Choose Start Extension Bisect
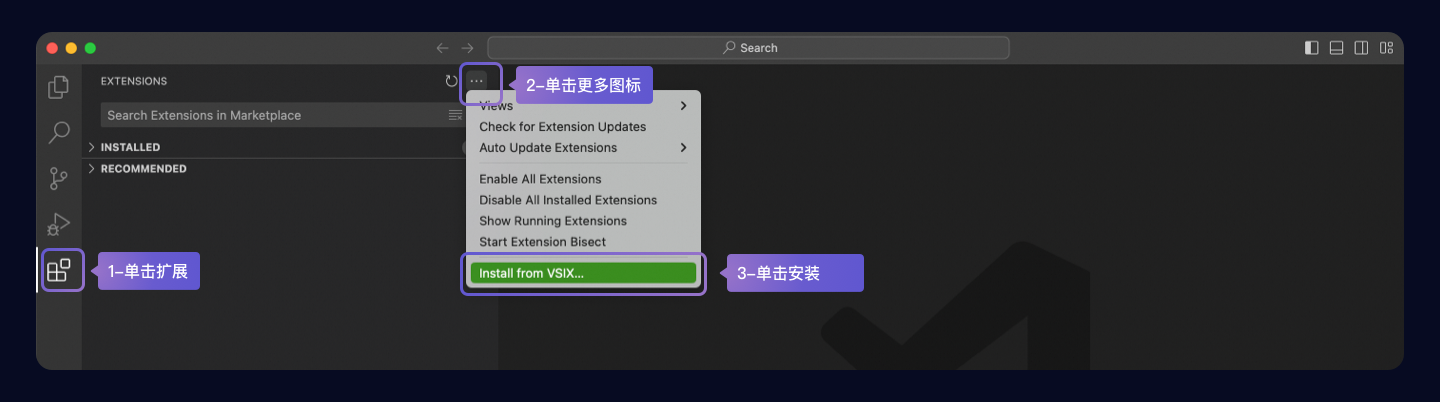Screen dimensions: 1440x402 (583, 242)
